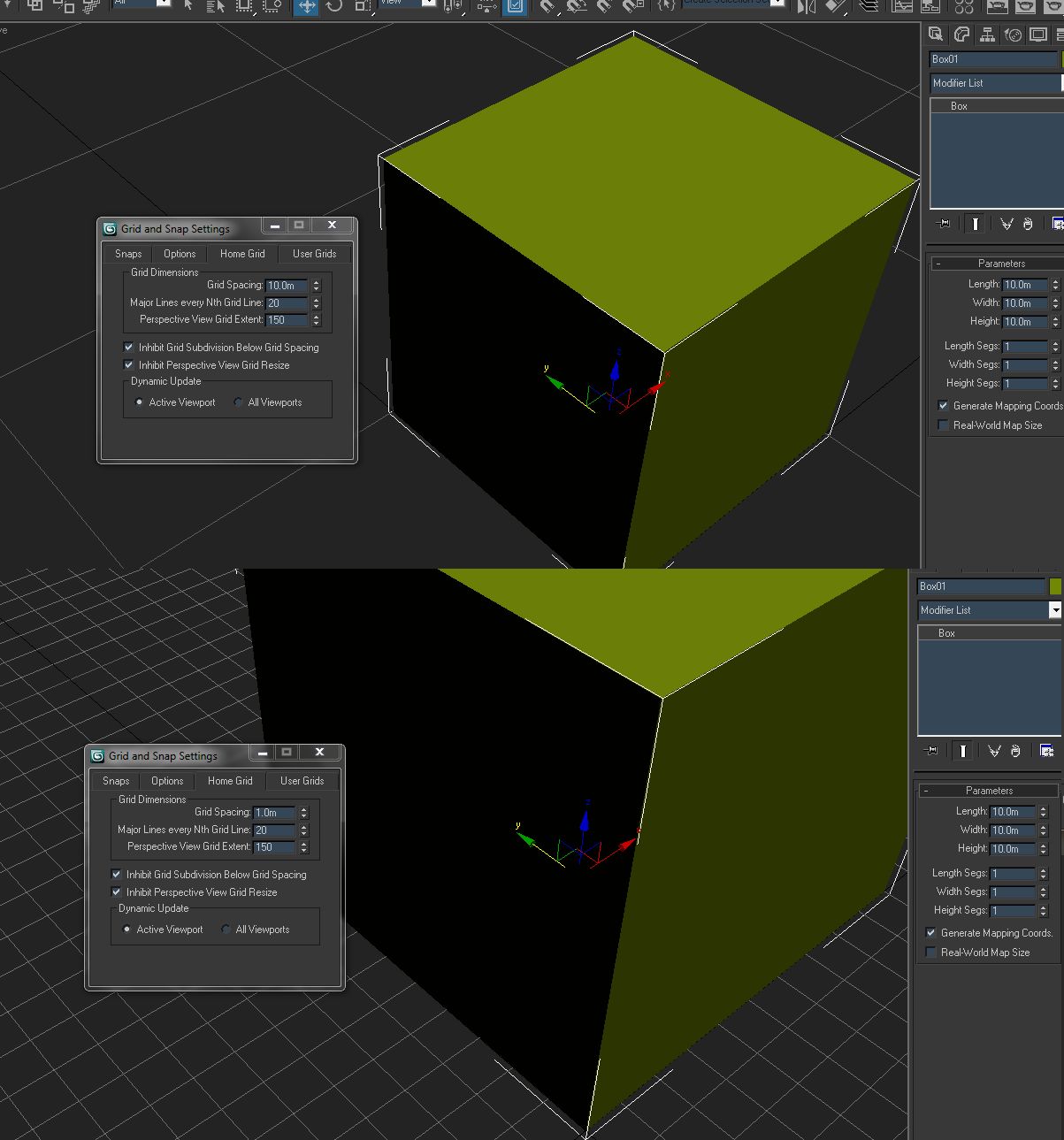The image size is (1064, 1140).
Task: Click Make Unique in lower modifier panel
Action: click(994, 751)
